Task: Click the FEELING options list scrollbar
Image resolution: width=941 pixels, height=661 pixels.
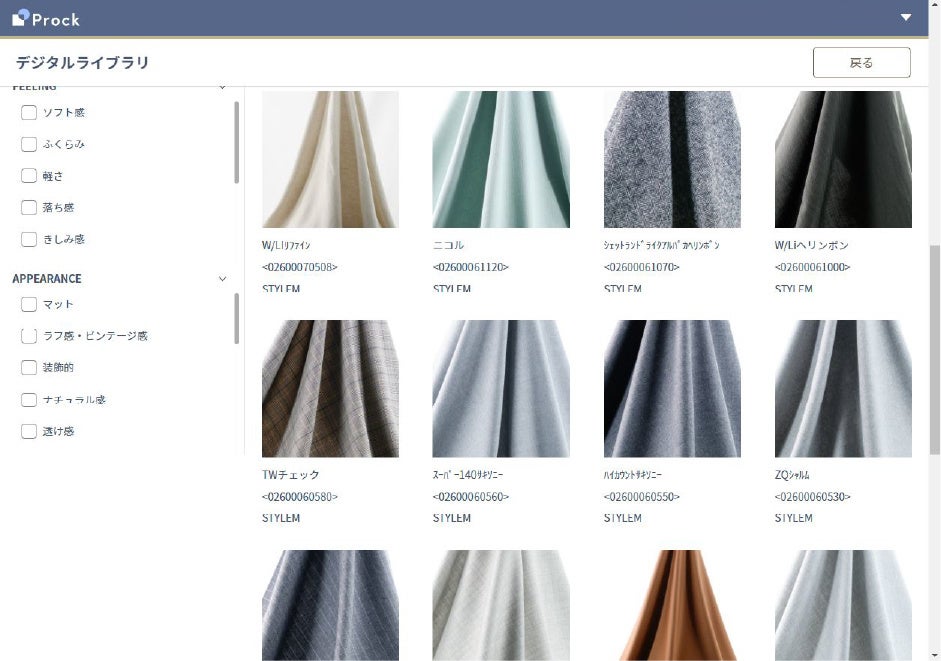Action: point(236,143)
